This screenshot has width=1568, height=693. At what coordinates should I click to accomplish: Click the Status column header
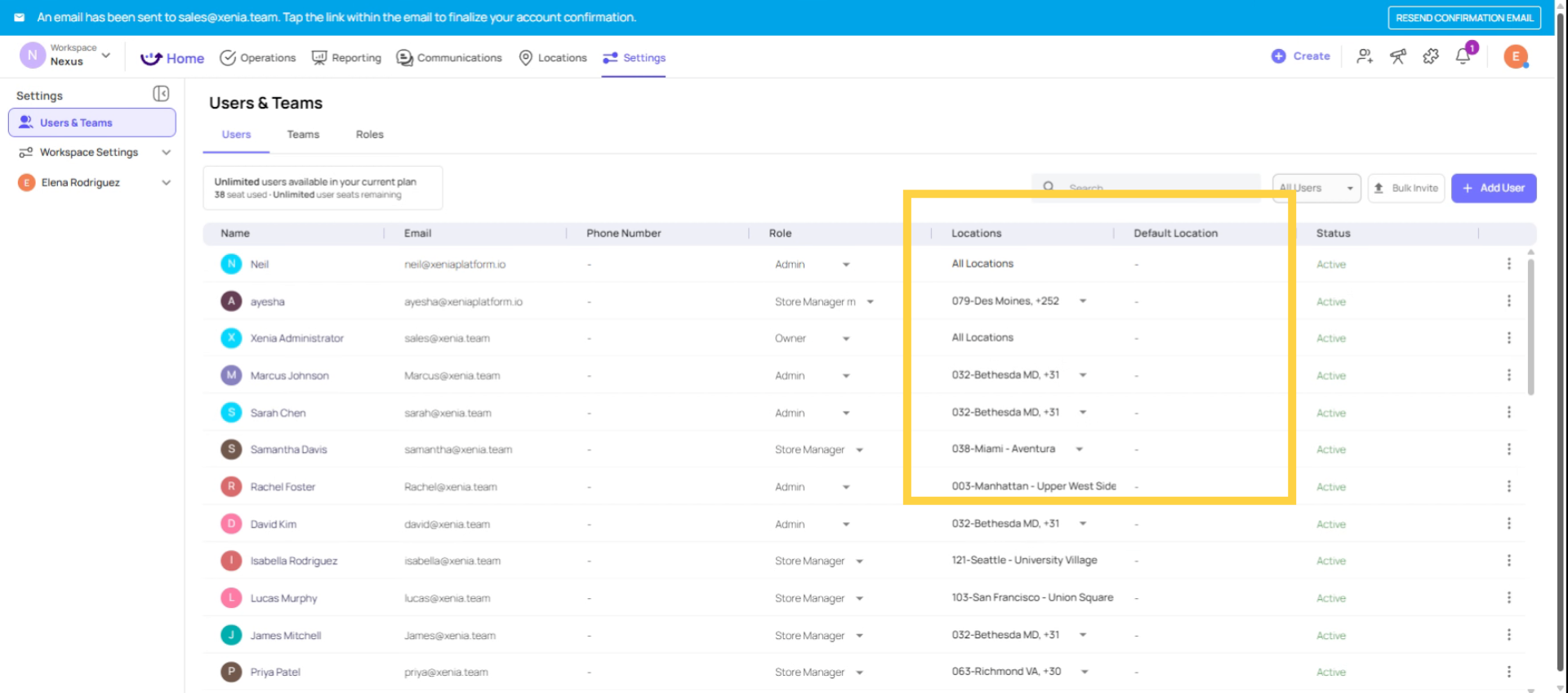[1333, 233]
